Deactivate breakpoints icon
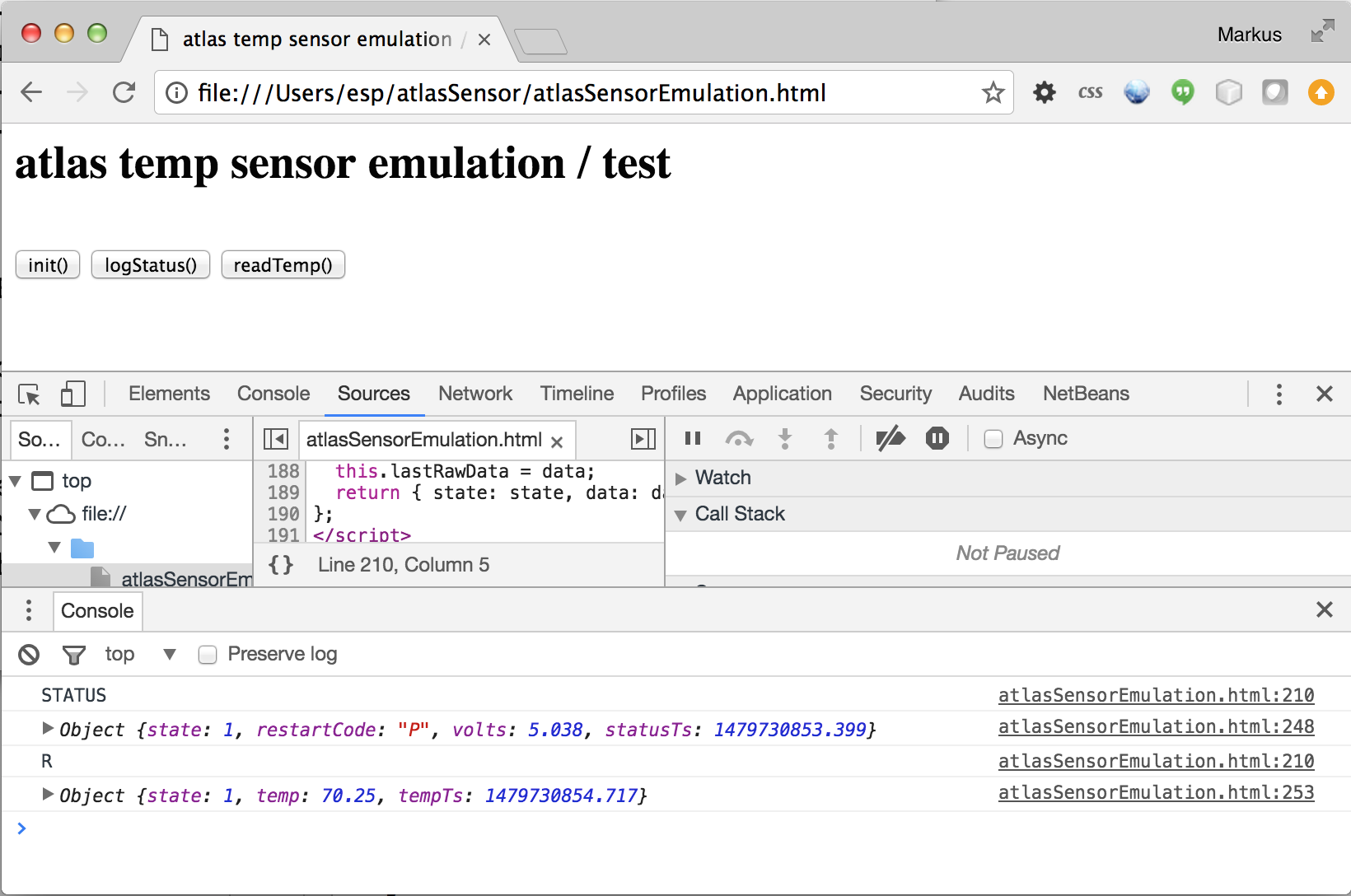Image resolution: width=1351 pixels, height=896 pixels. pyautogui.click(x=891, y=439)
